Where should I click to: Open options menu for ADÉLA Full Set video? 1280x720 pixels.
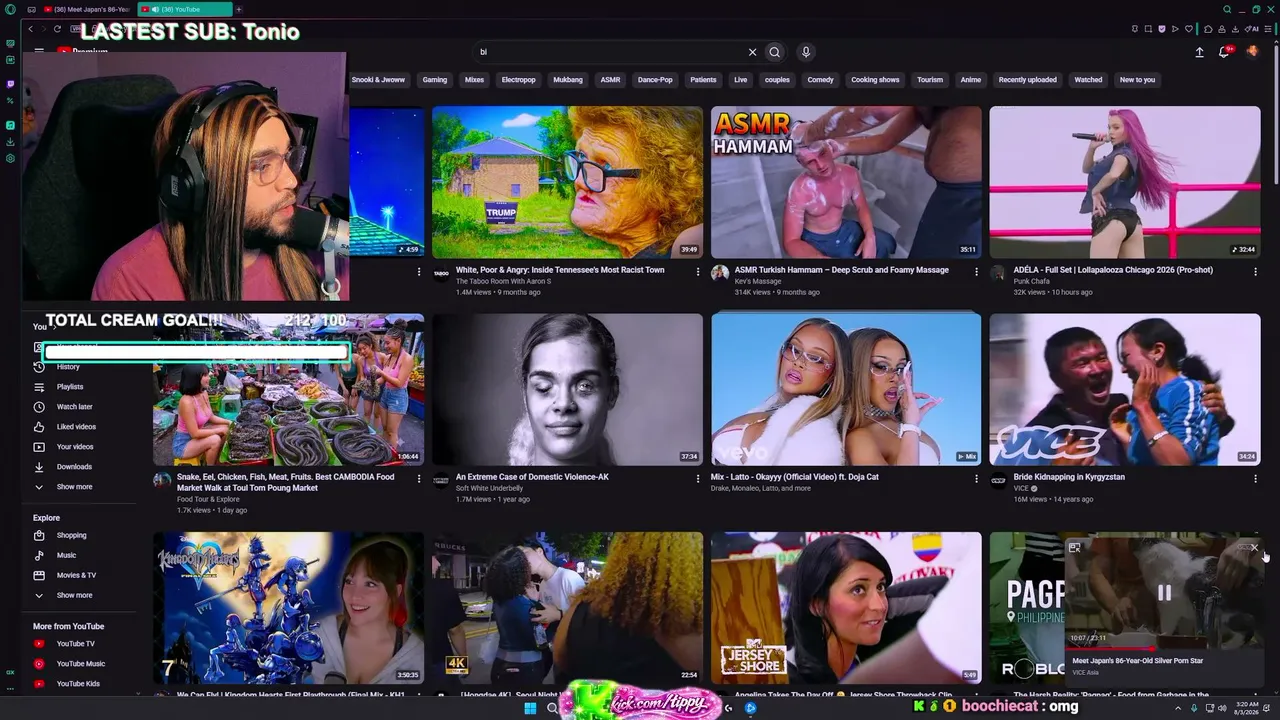pos(1255,271)
